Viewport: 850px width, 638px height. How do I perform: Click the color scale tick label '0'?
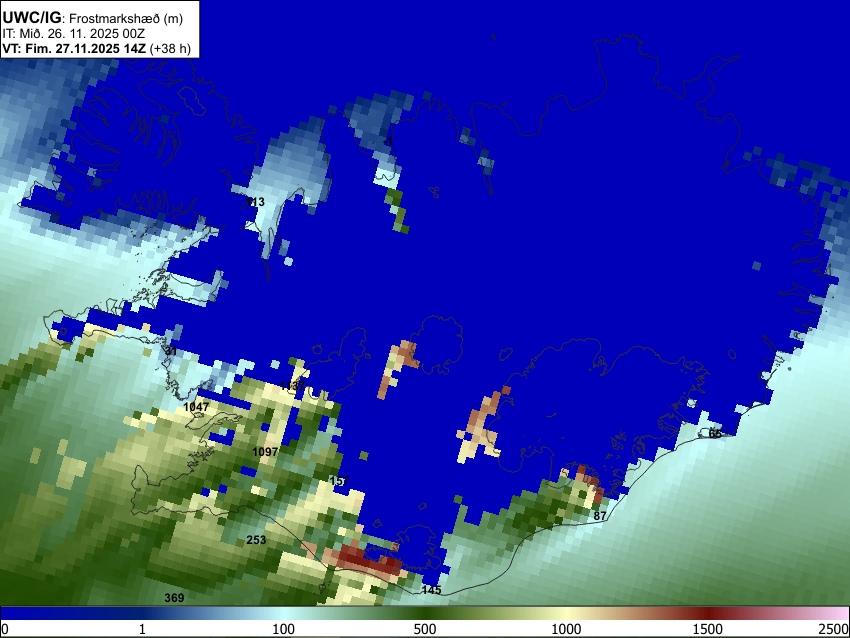coord(5,629)
